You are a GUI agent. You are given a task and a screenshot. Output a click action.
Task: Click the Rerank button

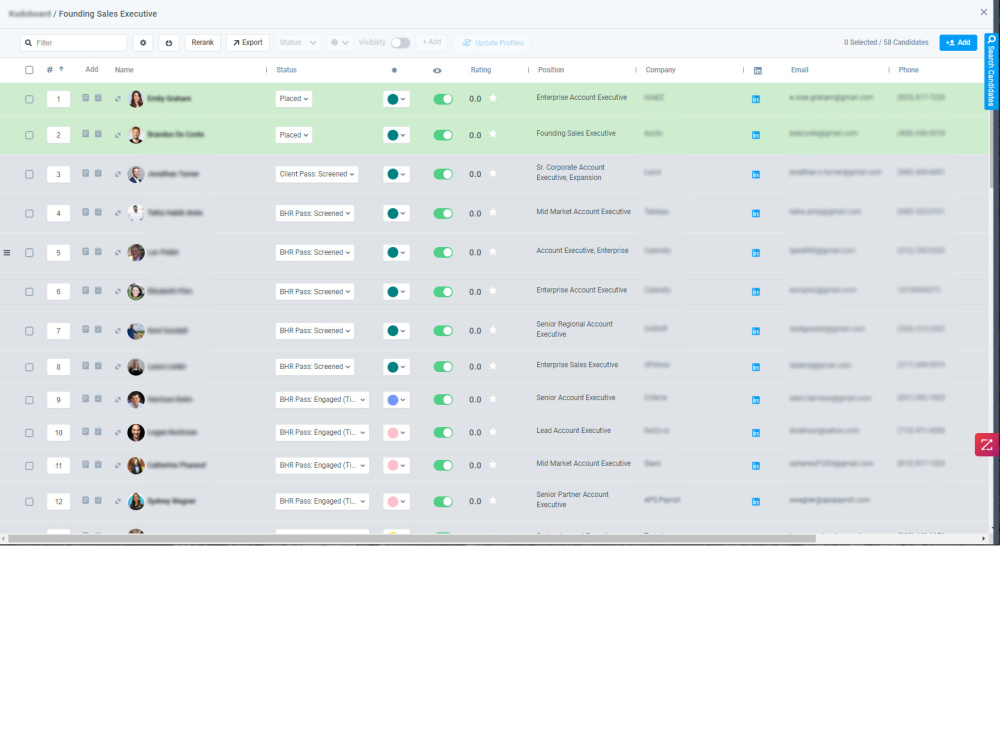(202, 43)
